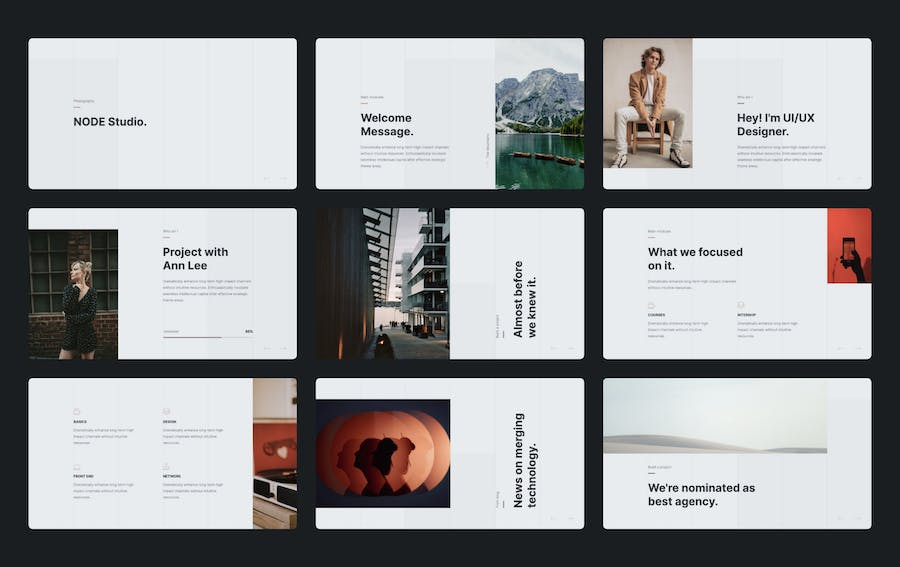
Task: Click the progress bar under Project with Ann Lee
Action: (208, 337)
